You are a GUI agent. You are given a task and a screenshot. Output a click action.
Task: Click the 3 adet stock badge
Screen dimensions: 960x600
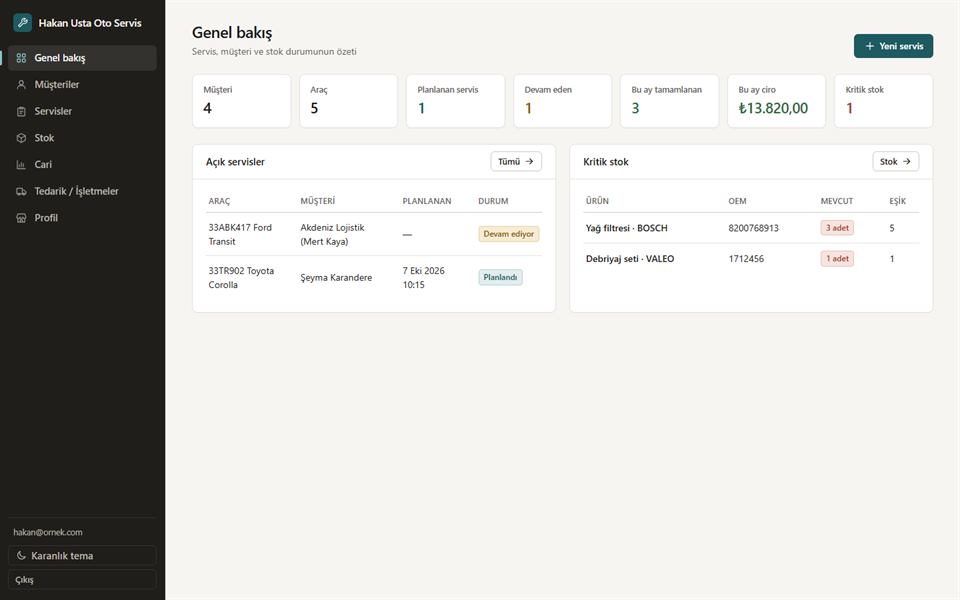coord(837,228)
